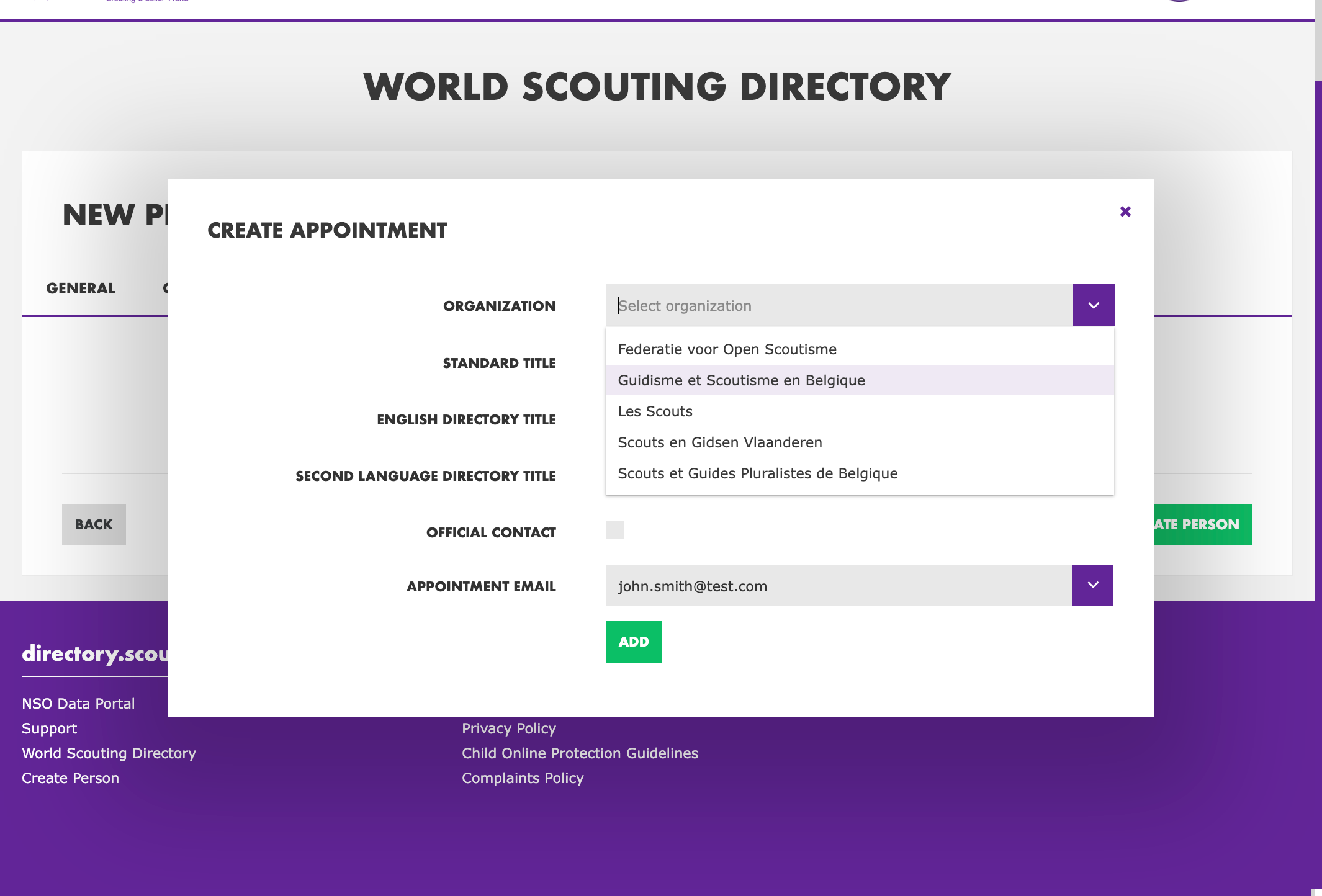1322x896 pixels.
Task: Switch to the GENERAL tab
Action: point(81,289)
